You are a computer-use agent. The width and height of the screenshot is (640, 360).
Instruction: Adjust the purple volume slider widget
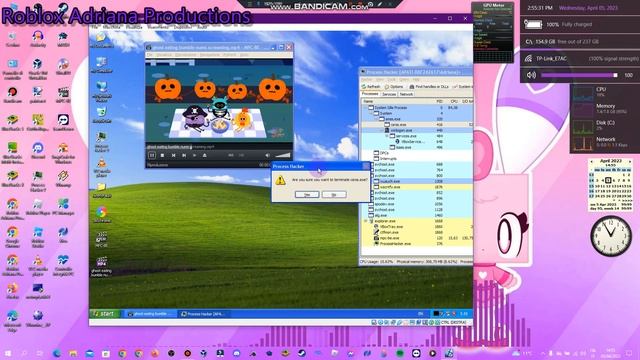[x=579, y=75]
